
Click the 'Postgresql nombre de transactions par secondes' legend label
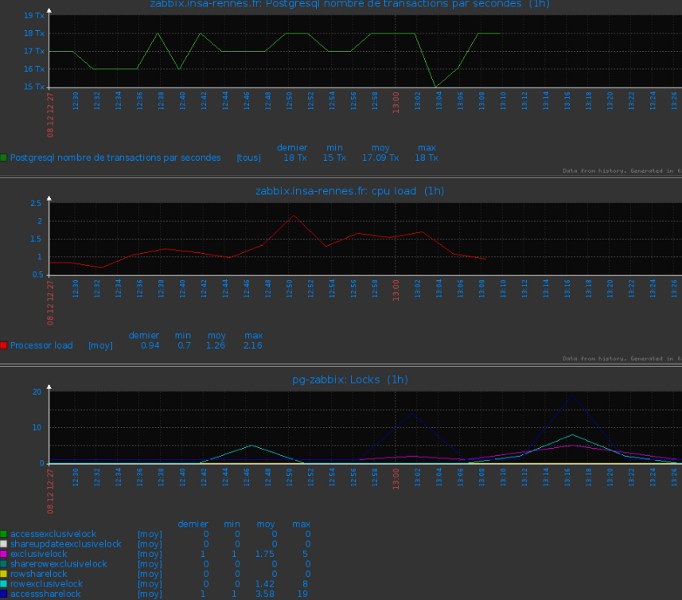tap(115, 158)
